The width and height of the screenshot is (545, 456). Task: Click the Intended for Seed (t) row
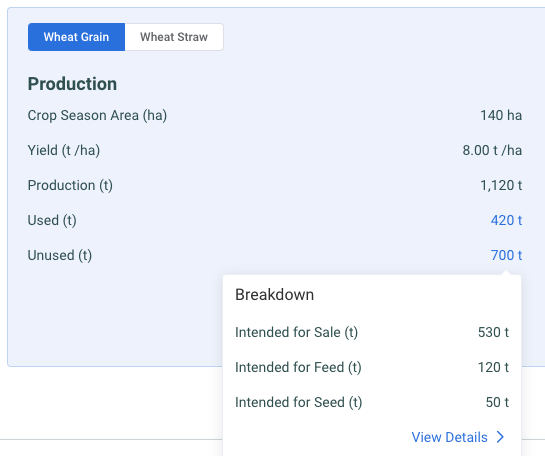tap(372, 402)
